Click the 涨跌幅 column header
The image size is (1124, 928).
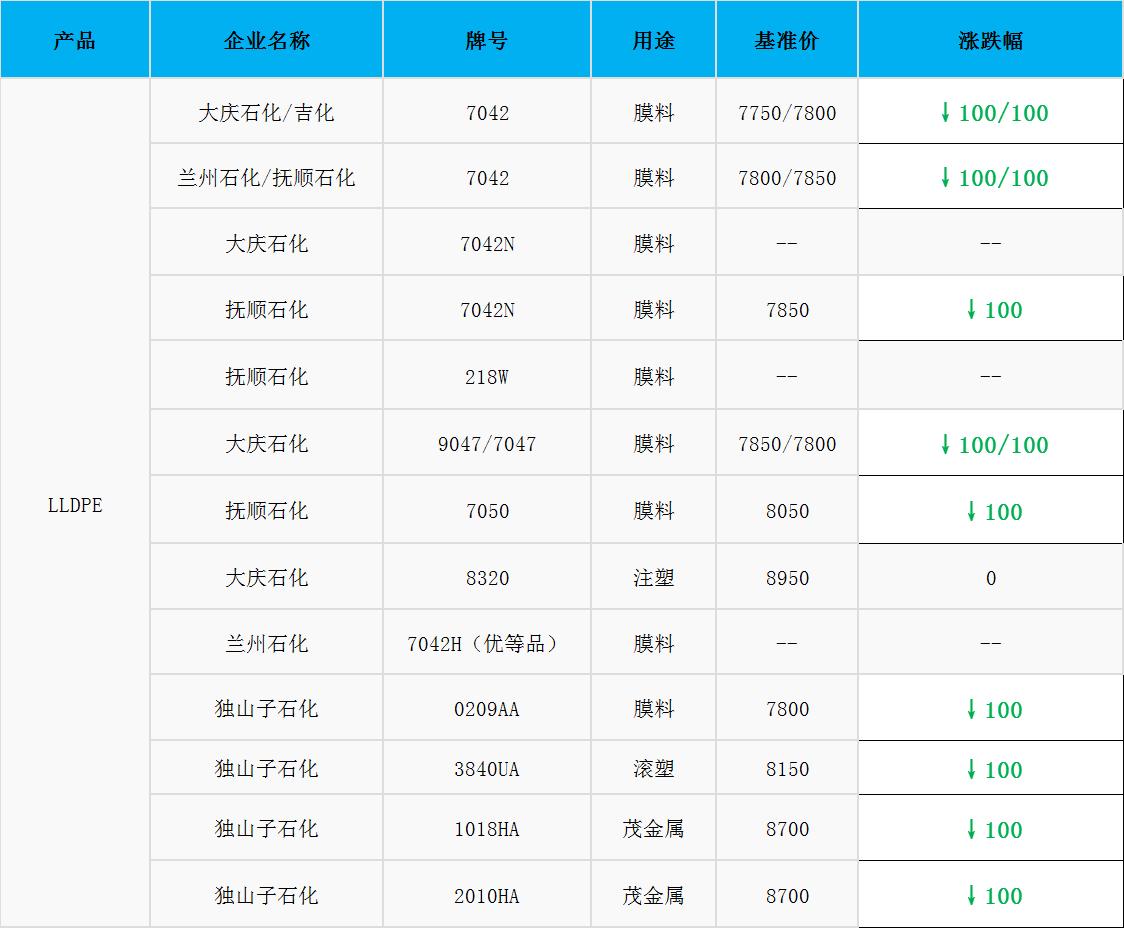[x=990, y=41]
